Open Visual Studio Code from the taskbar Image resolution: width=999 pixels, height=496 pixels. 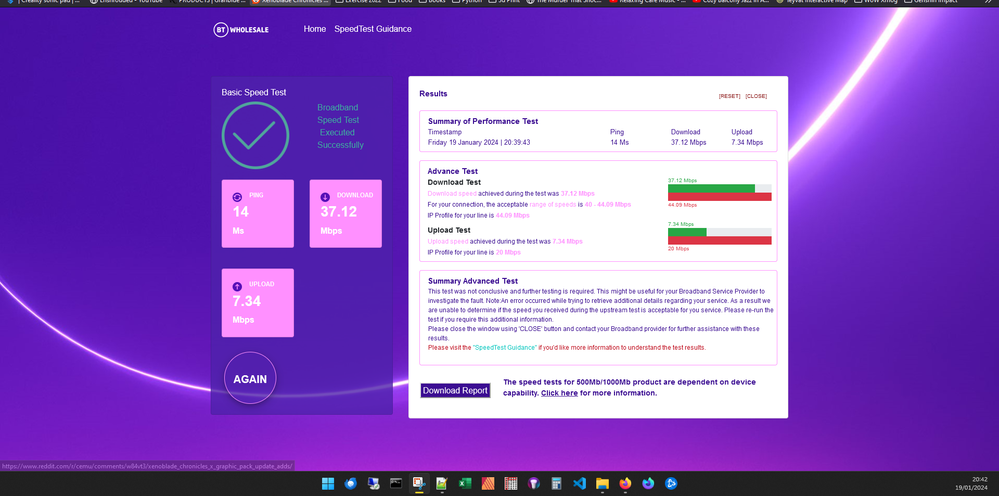click(579, 484)
